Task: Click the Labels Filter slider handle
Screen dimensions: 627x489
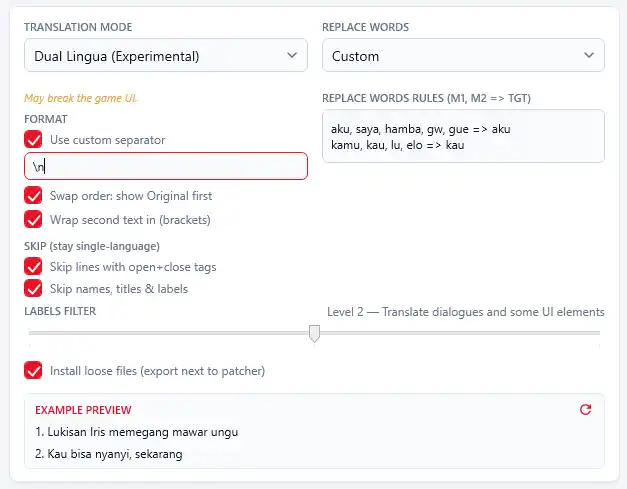Action: (x=315, y=333)
